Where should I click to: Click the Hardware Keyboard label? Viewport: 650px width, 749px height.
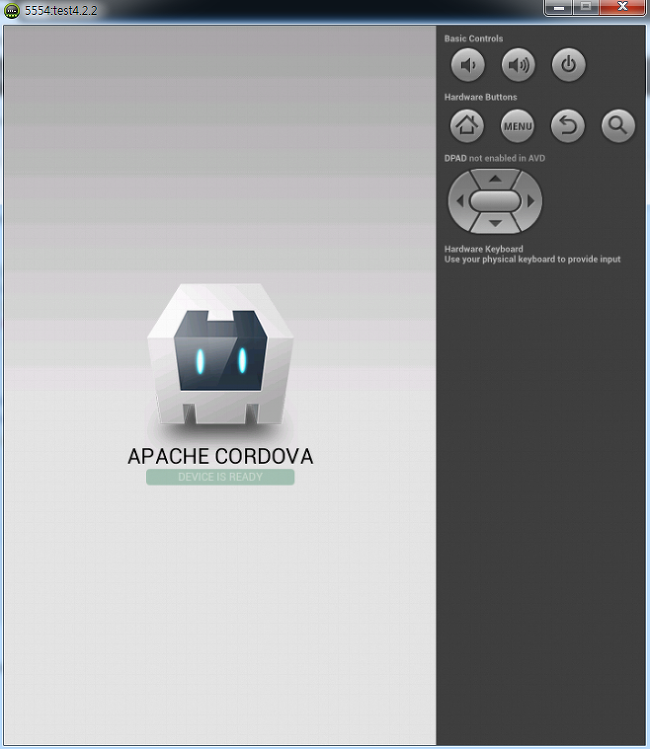click(x=483, y=249)
